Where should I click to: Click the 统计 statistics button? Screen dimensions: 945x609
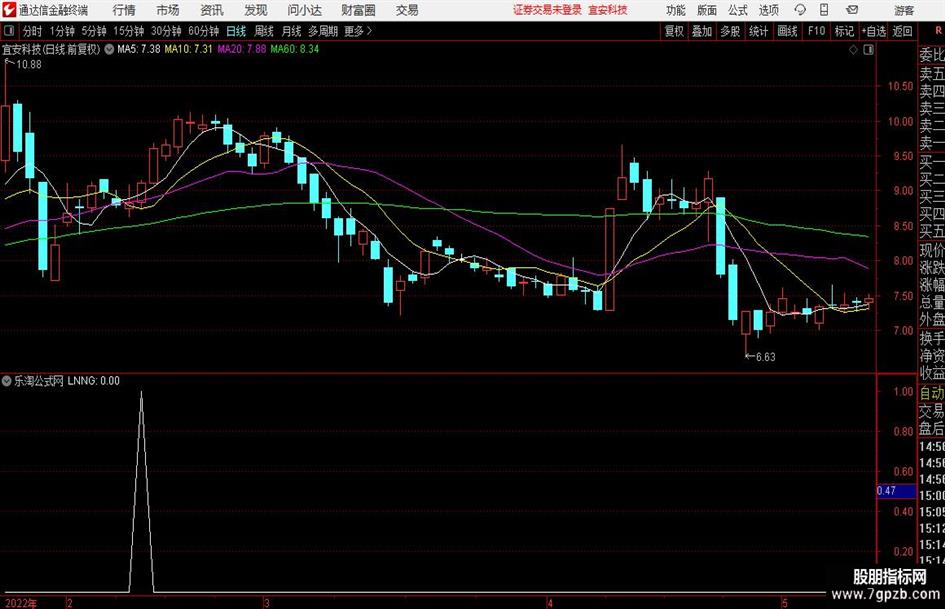759,31
